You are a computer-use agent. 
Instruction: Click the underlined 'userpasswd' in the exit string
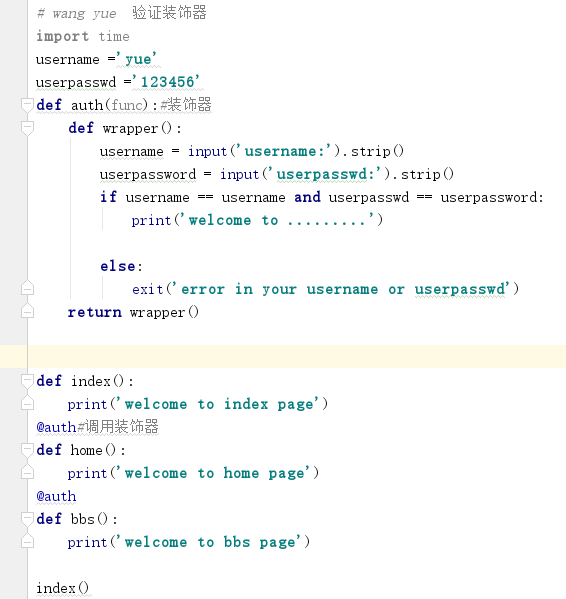point(460,290)
